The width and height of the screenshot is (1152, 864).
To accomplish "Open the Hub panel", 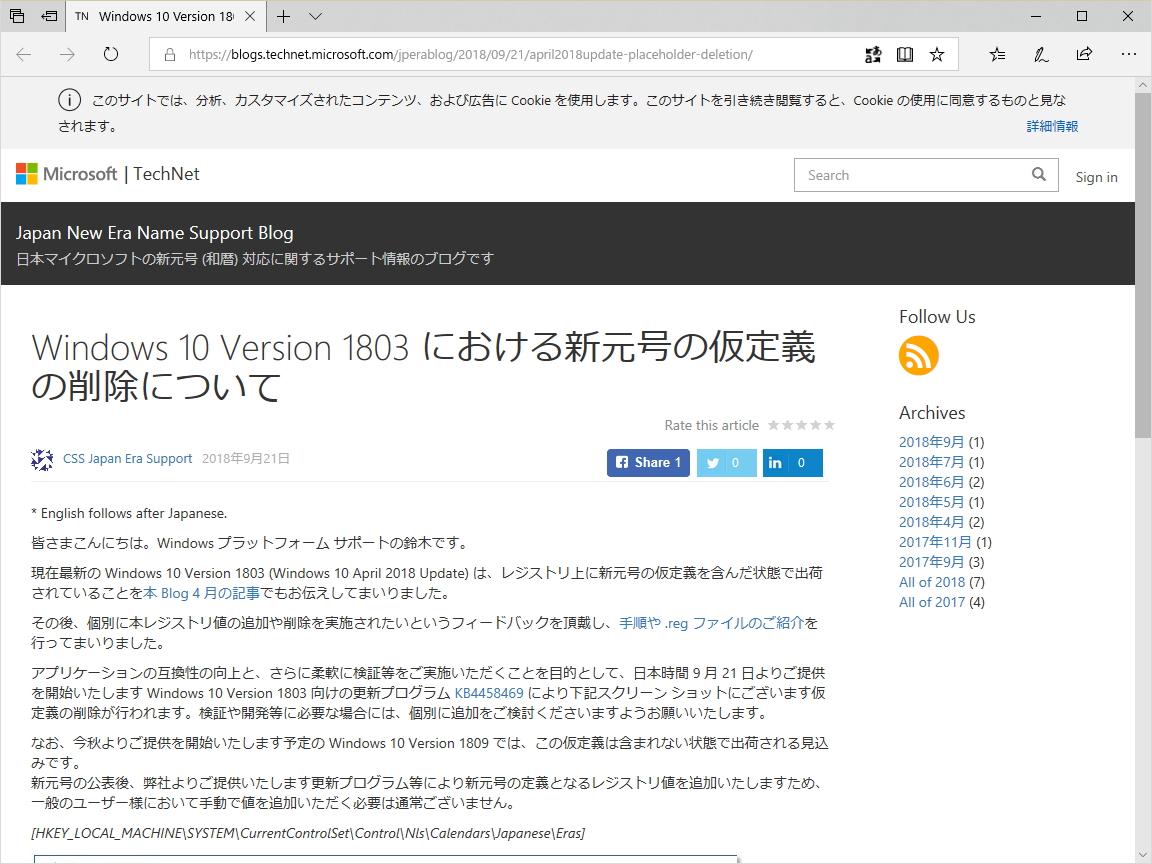I will click(x=996, y=54).
